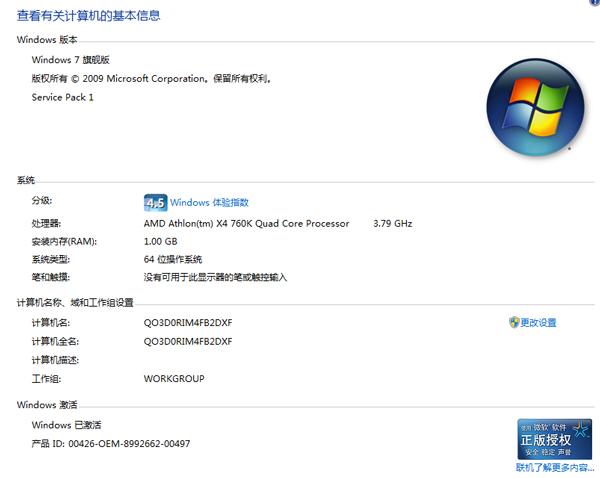Click the Windows 已激活 status text
The width and height of the screenshot is (600, 478).
pyautogui.click(x=67, y=425)
